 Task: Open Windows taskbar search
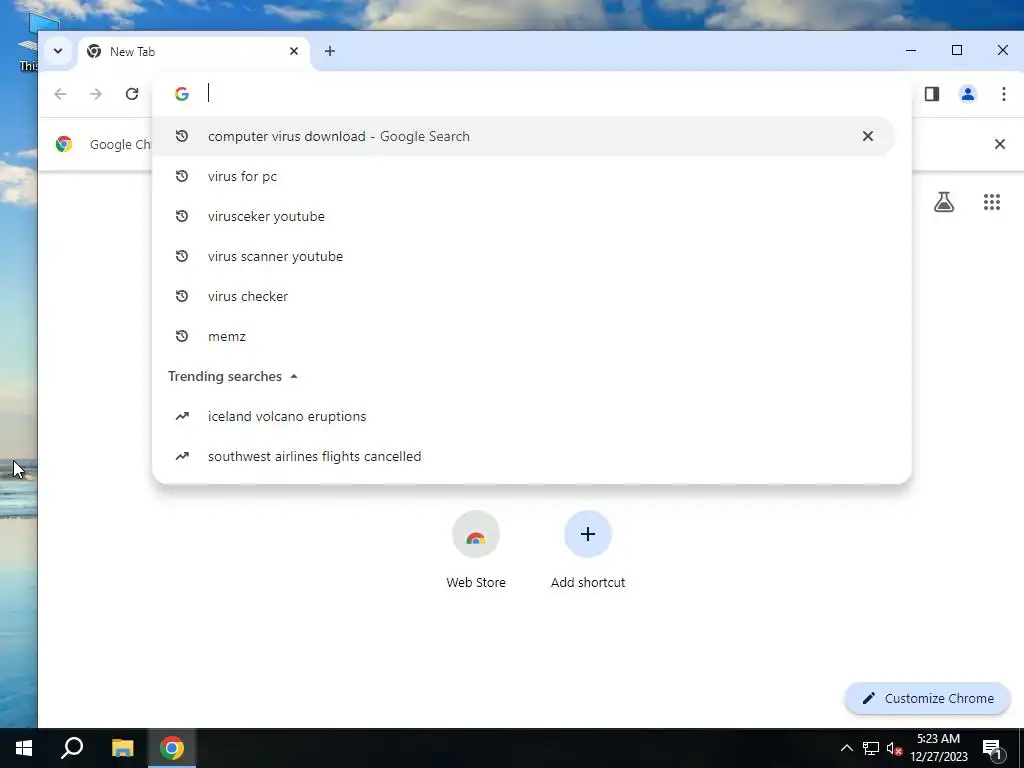(x=72, y=748)
